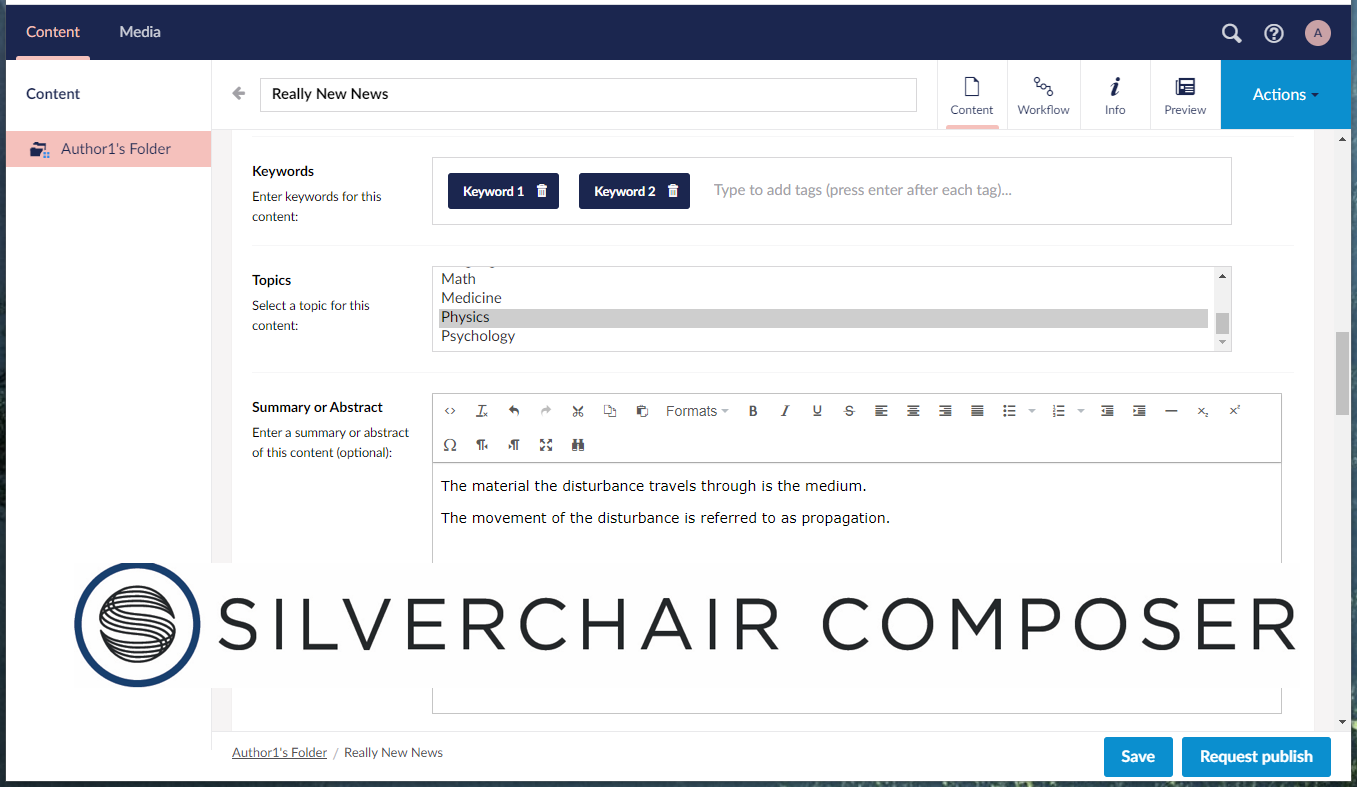The image size is (1357, 787).
Task: Paste from clipboard using the paste icon
Action: pyautogui.click(x=642, y=411)
